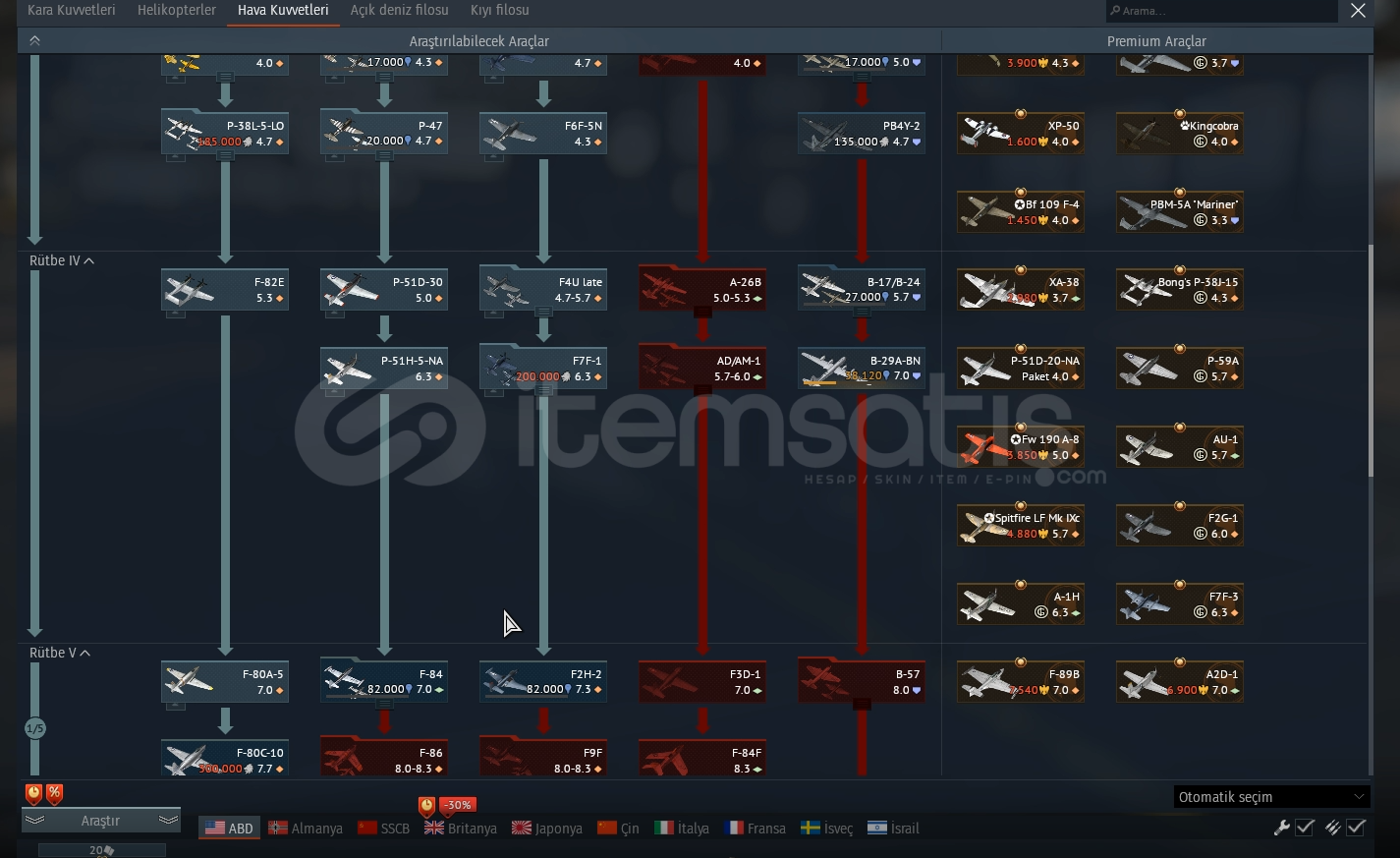
Task: Click the Araştır research button
Action: pos(100,821)
